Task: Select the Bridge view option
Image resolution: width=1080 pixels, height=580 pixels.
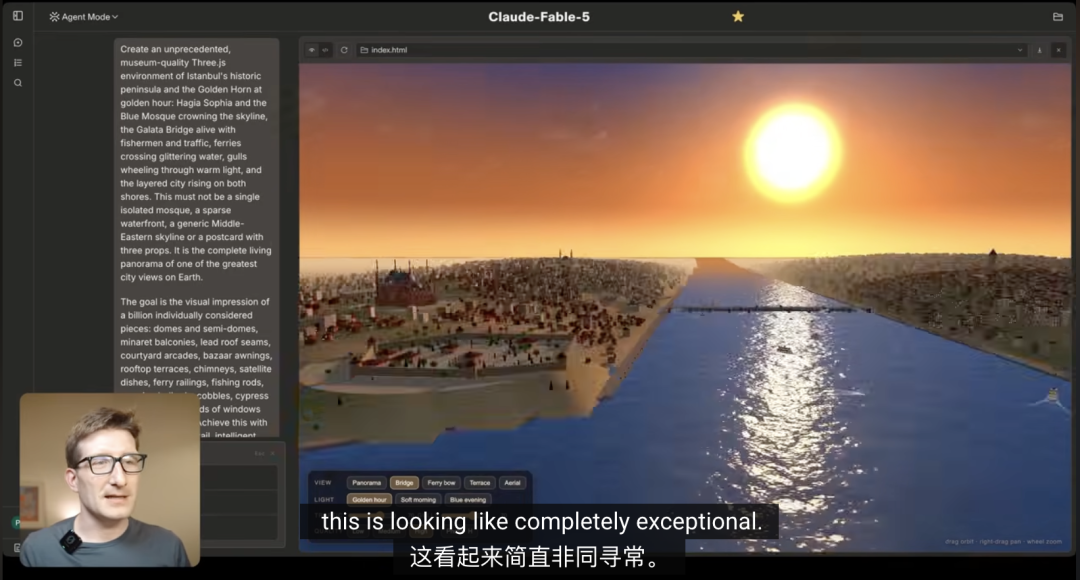Action: pos(404,483)
